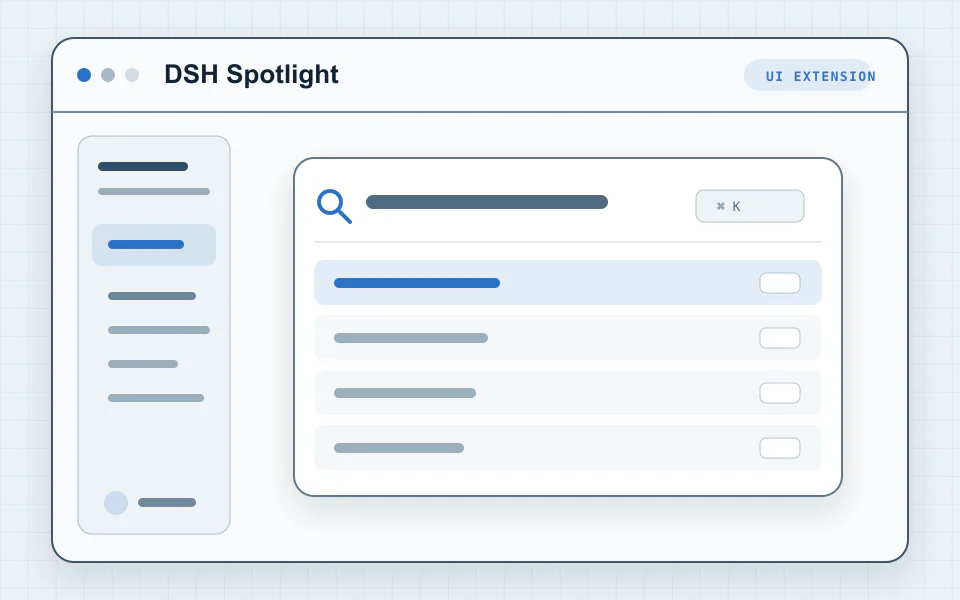Viewport: 960px width, 600px height.
Task: Select the last search result row
Action: [568, 448]
